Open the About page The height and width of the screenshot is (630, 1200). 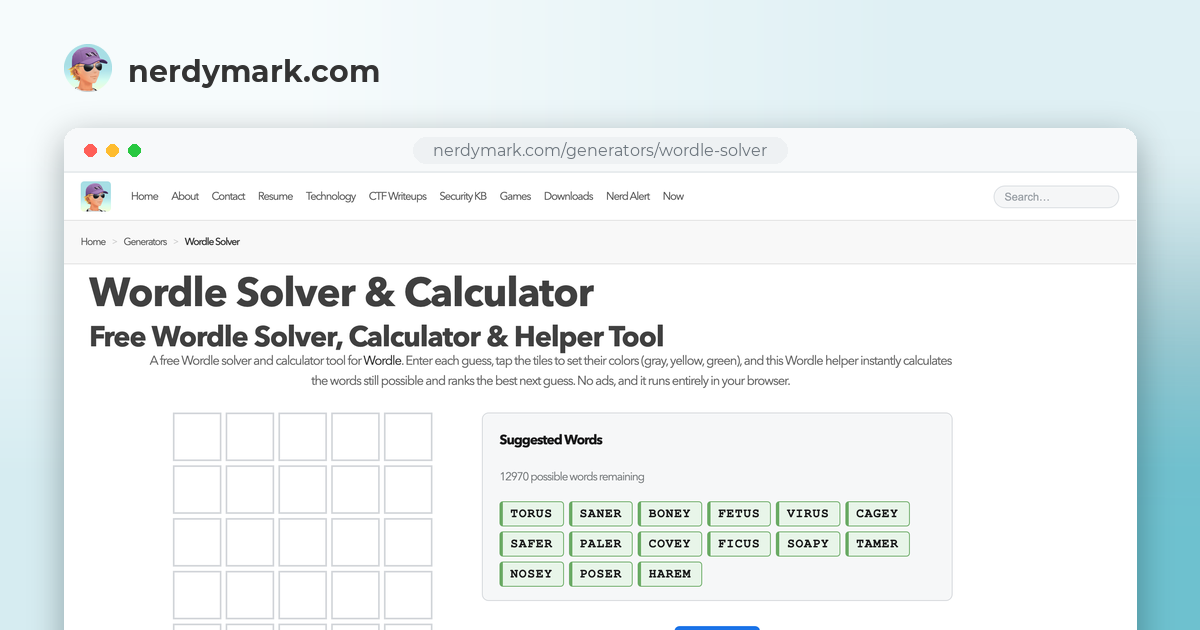(x=185, y=196)
